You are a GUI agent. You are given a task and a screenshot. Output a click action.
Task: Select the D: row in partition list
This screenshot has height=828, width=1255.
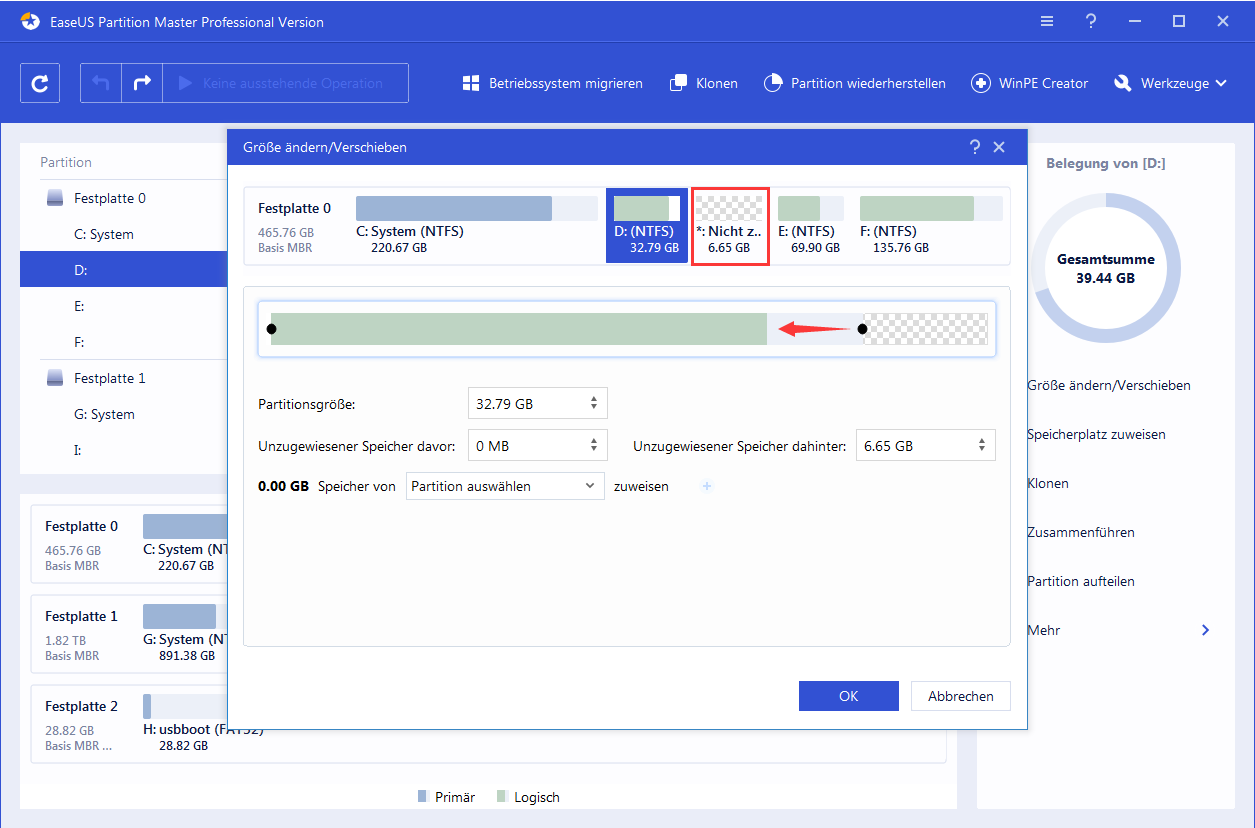[x=124, y=270]
